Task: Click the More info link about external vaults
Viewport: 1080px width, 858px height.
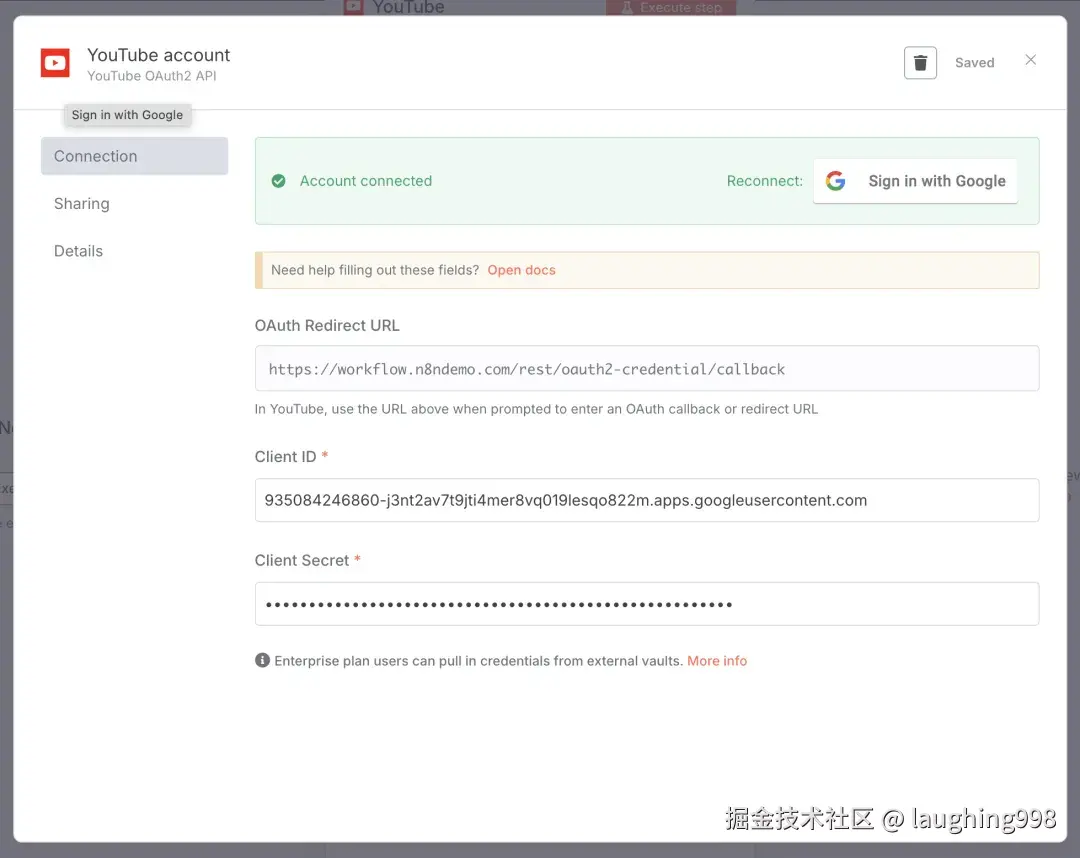Action: 717,659
